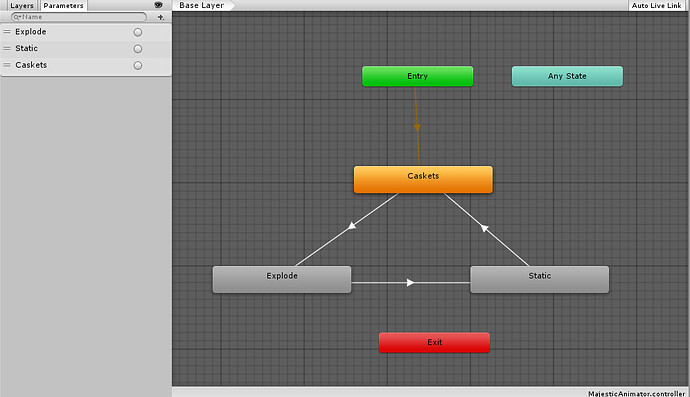Select the orange Caskets state node
690x397 pixels.
click(x=423, y=179)
